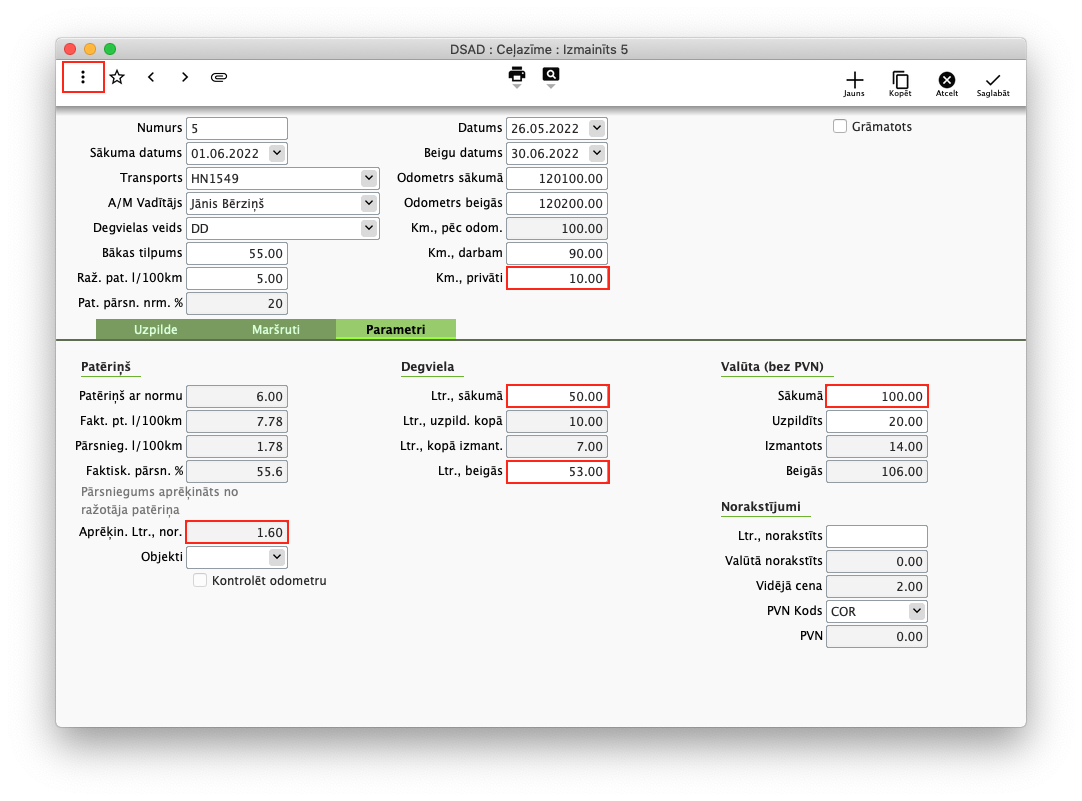Copy the record with Kopēt
The image size is (1082, 801).
(900, 82)
